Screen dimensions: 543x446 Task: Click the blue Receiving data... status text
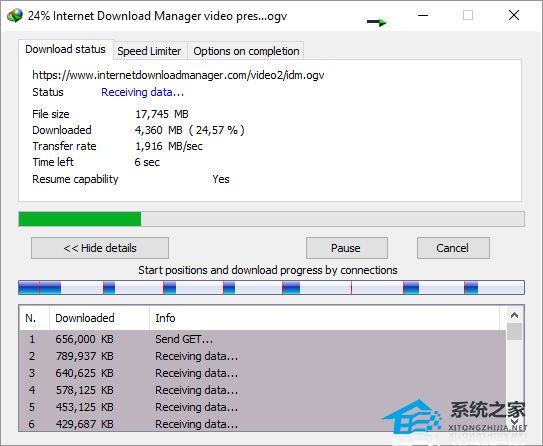pos(142,92)
